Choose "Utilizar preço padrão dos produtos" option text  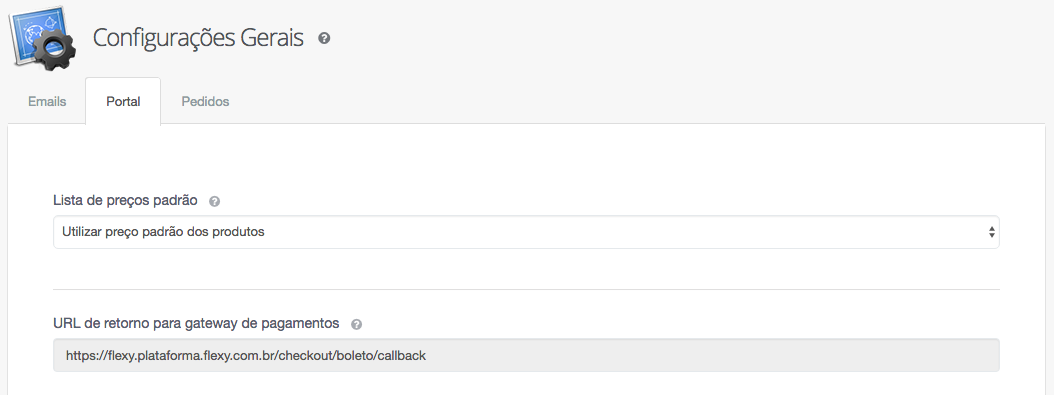tap(163, 232)
